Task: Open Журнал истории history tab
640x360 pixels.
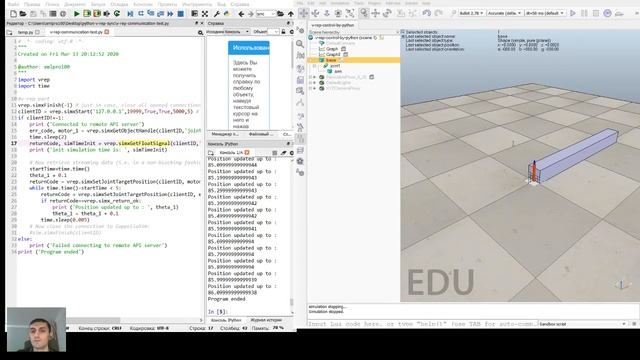Action: point(266,320)
